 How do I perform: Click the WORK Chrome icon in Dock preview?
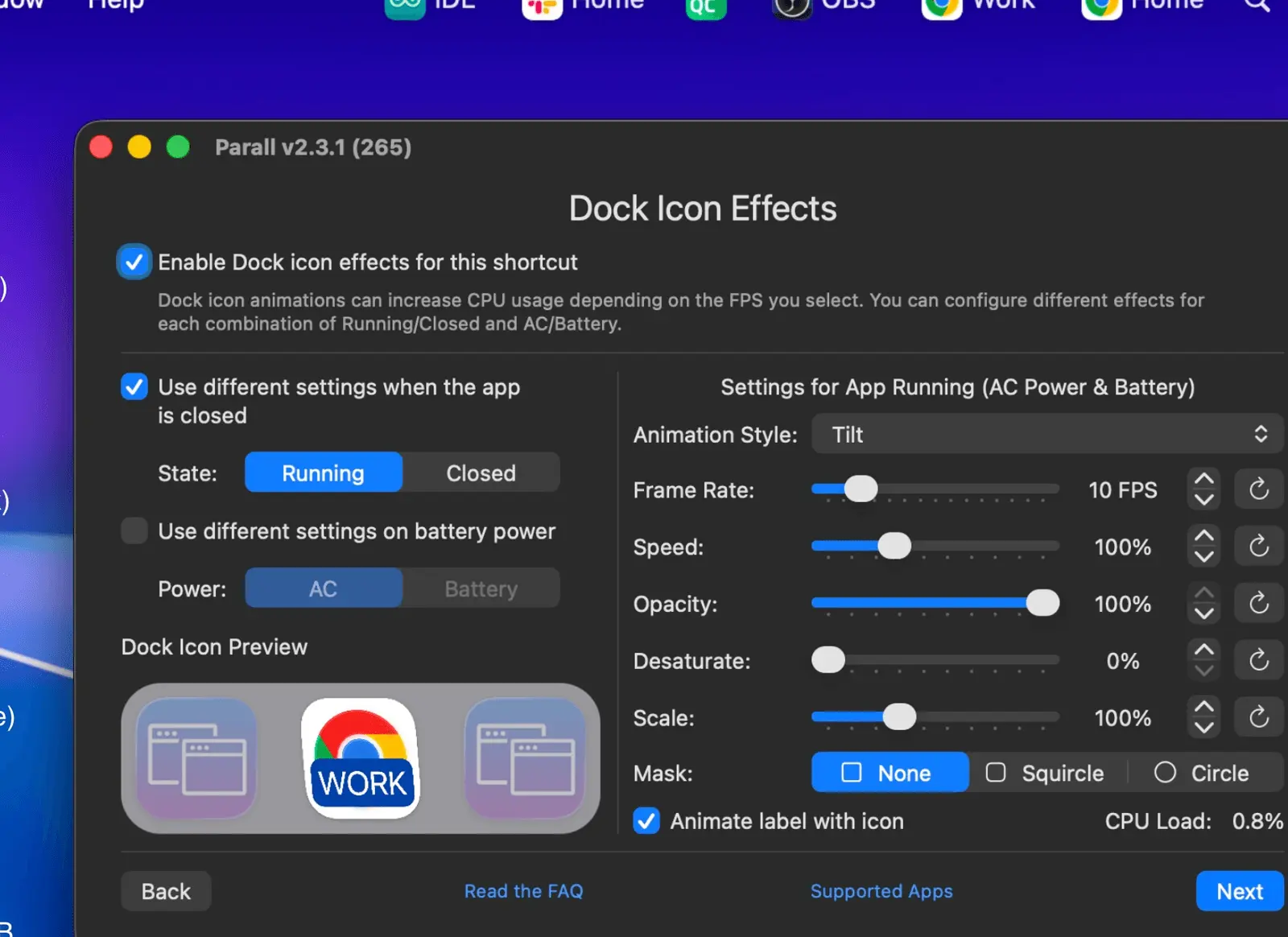(361, 758)
